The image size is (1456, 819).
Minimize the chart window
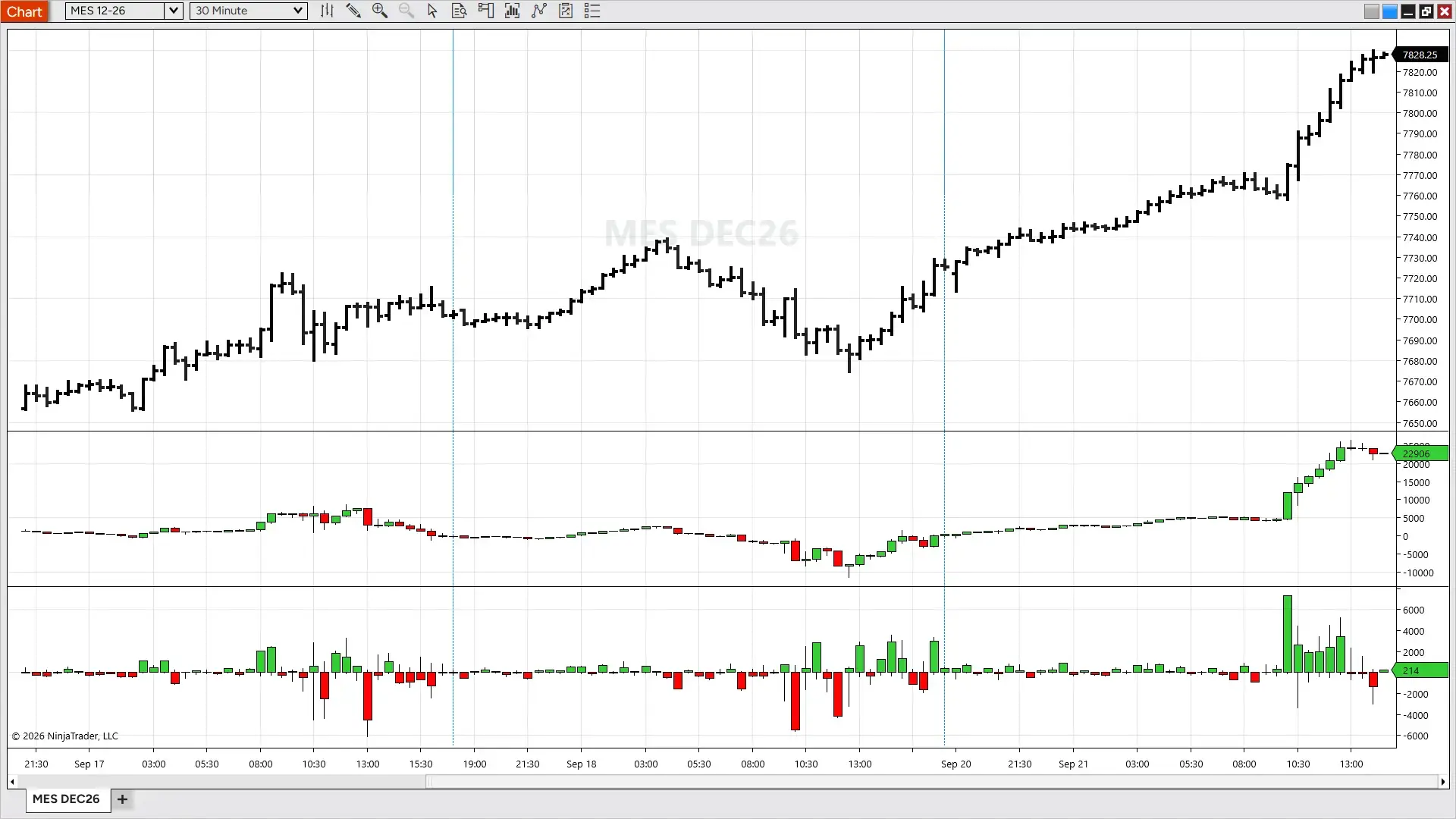[x=1408, y=11]
